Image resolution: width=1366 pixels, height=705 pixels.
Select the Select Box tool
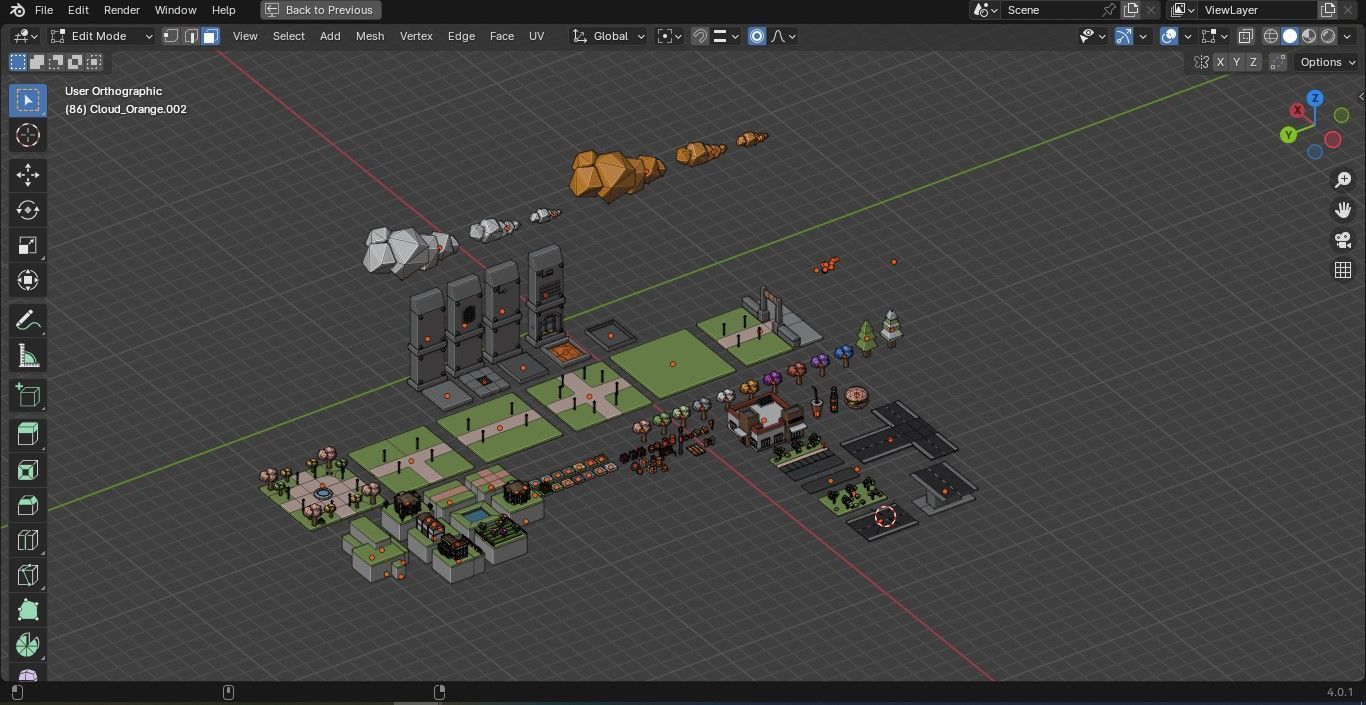(x=28, y=100)
